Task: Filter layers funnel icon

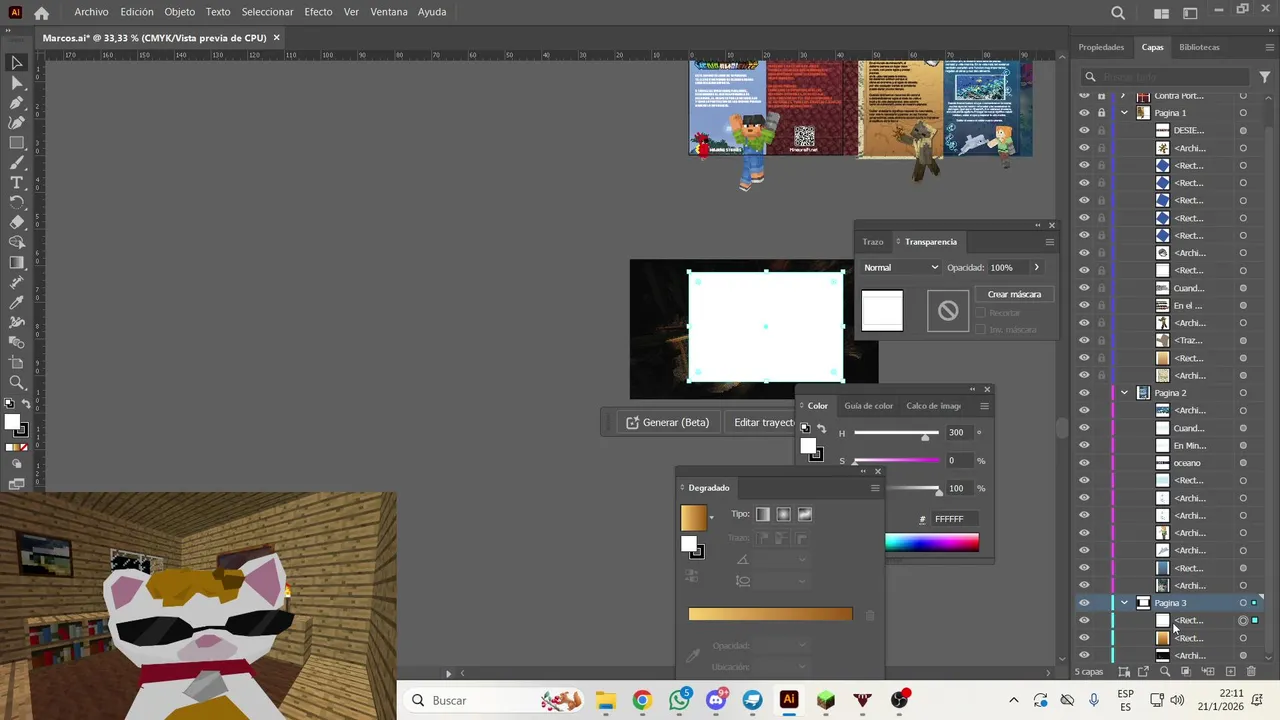Action: tap(1264, 77)
